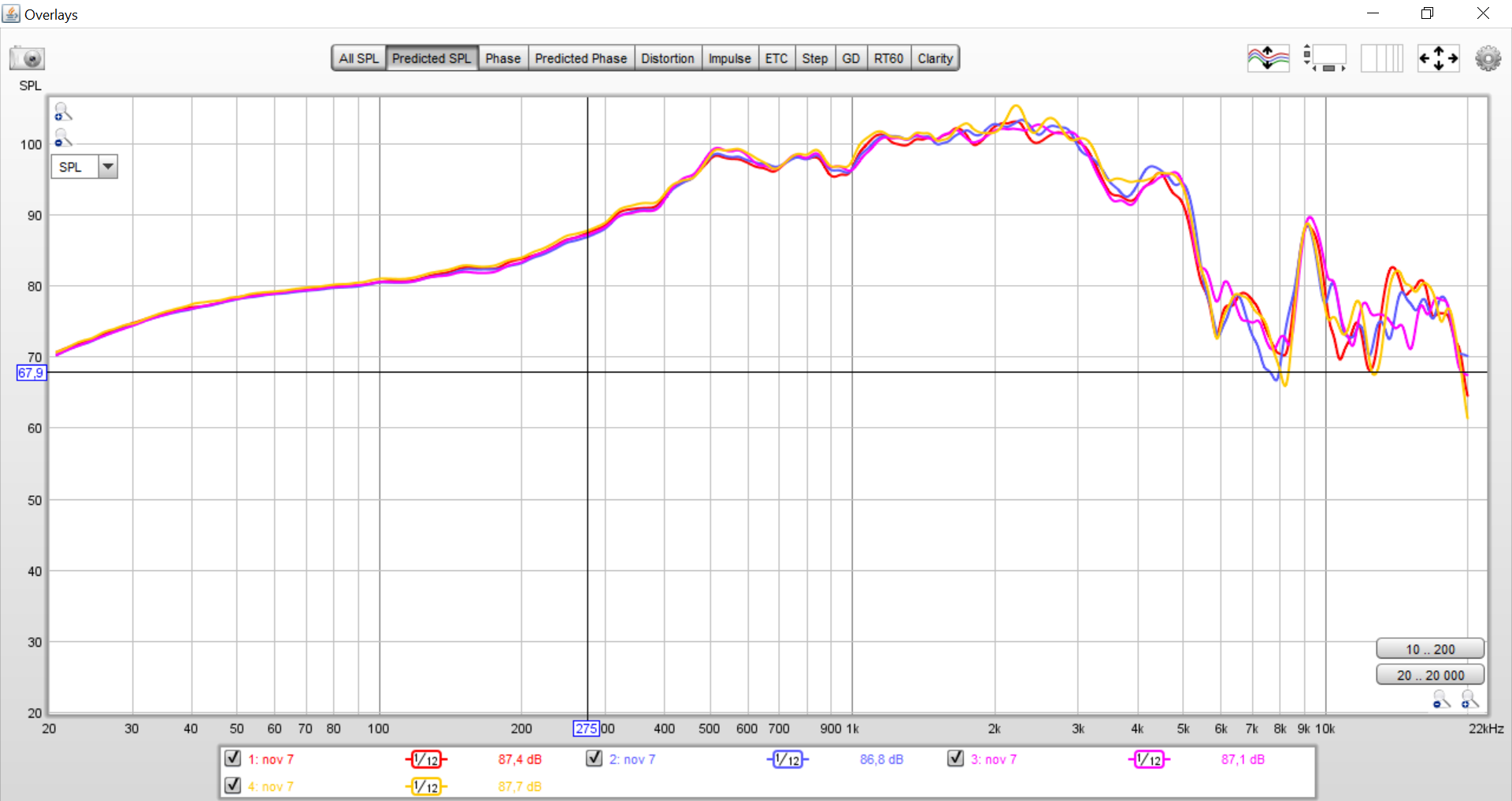Click the 275 cursor frequency box

587,729
